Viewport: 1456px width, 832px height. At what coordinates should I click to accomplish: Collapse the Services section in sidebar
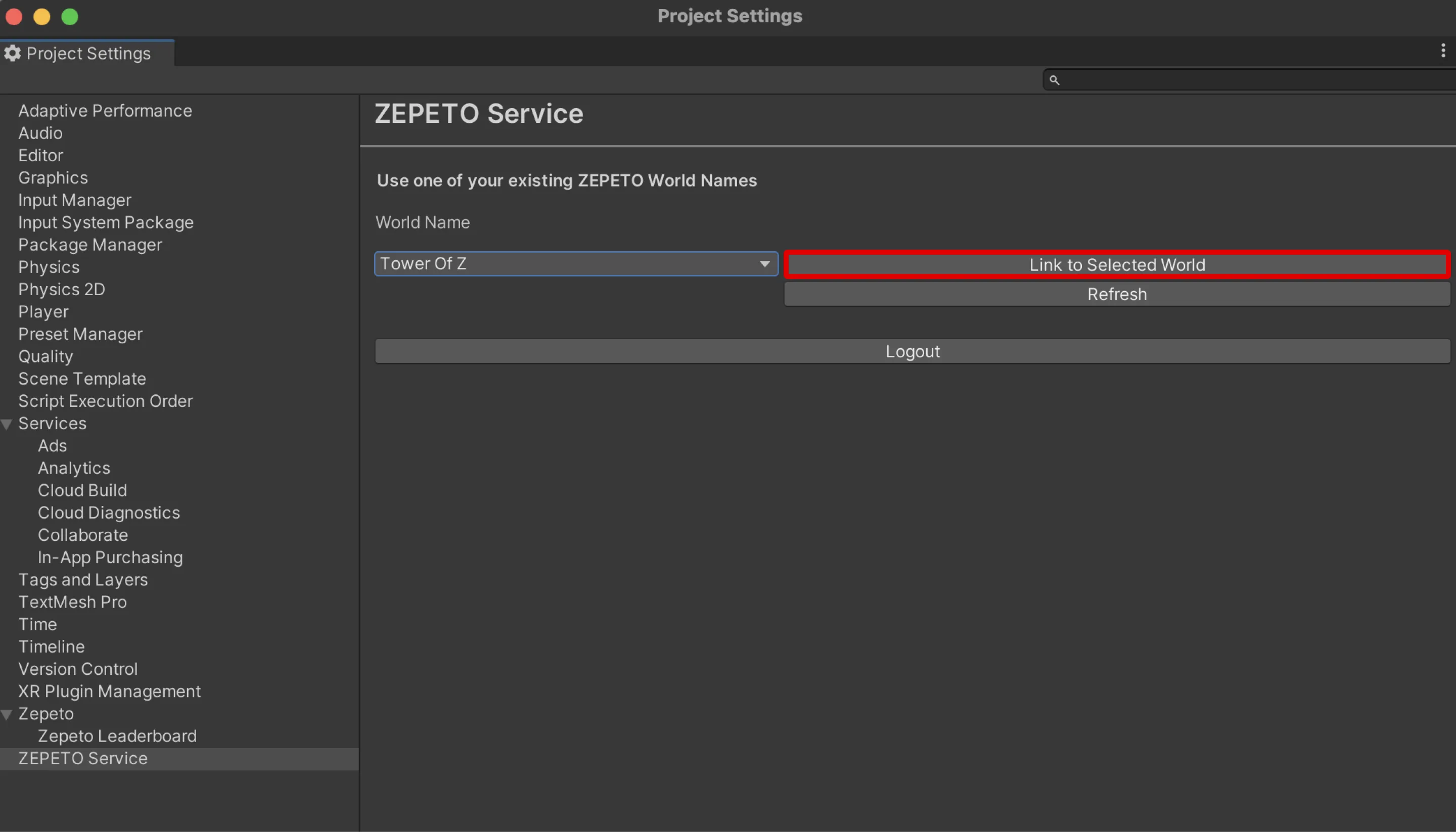click(x=8, y=423)
